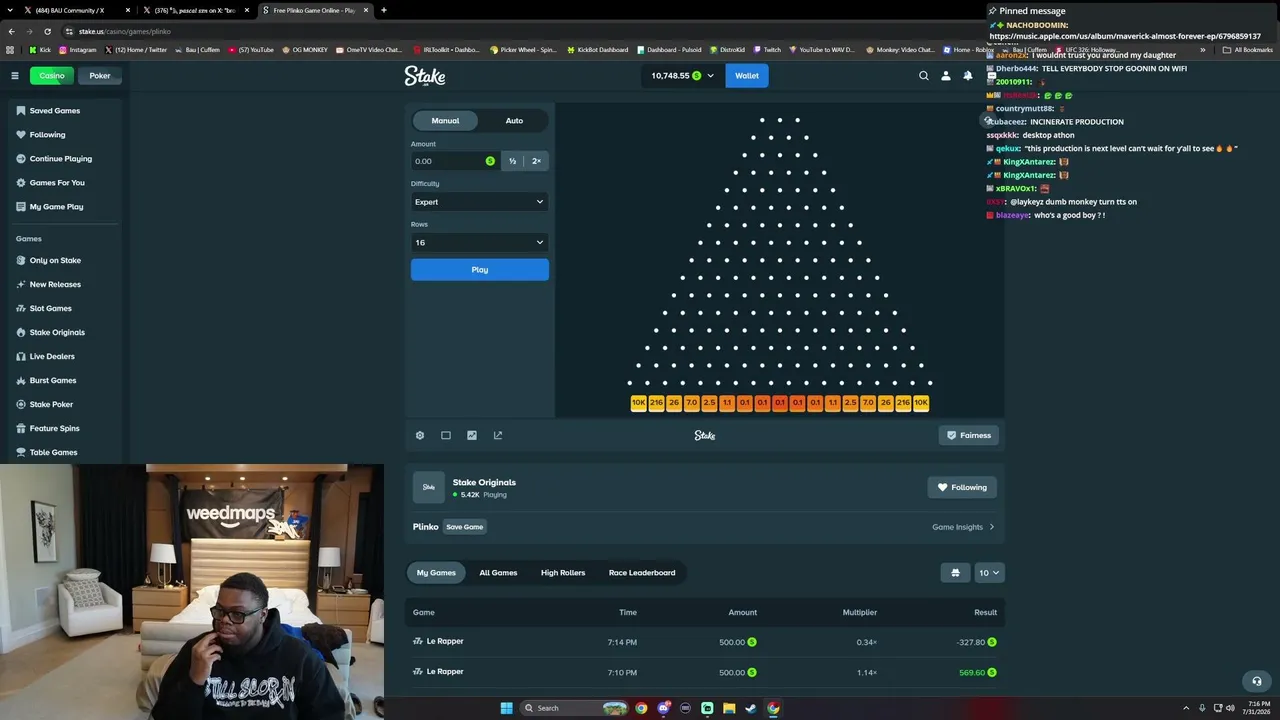
Task: Select the Race Leaderboard tab
Action: [642, 573]
